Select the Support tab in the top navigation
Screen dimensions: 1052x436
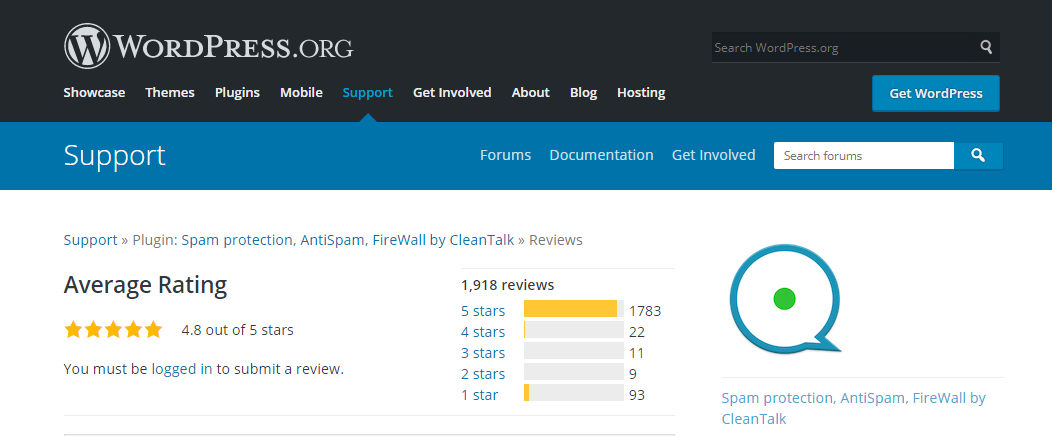point(368,93)
